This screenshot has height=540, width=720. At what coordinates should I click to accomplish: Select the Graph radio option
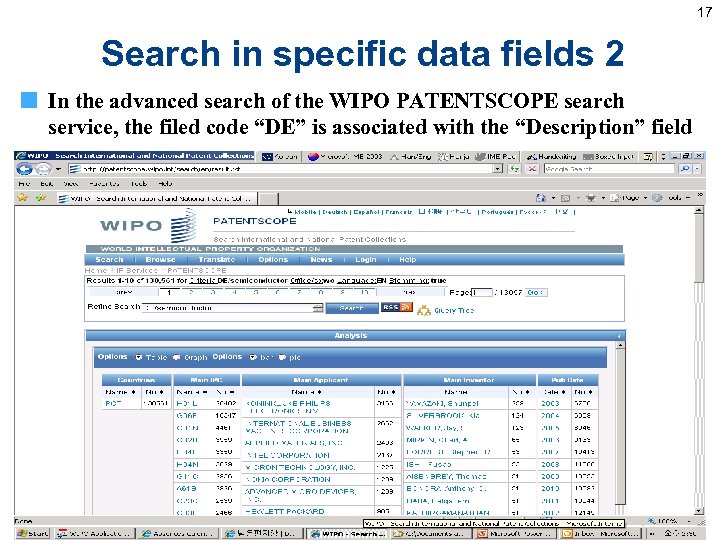tap(176, 357)
